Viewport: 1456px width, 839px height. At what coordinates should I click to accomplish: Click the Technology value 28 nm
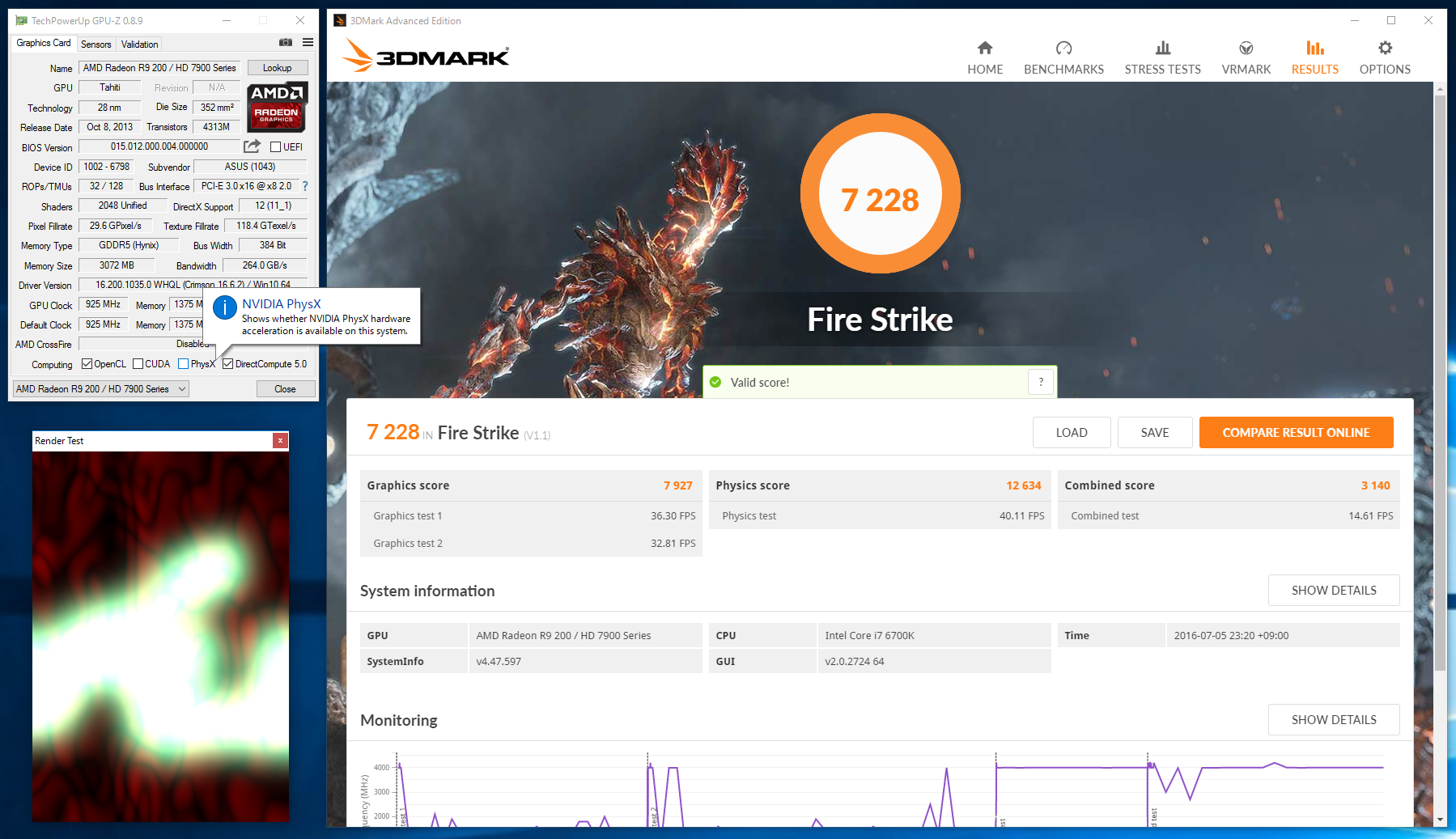tap(109, 108)
